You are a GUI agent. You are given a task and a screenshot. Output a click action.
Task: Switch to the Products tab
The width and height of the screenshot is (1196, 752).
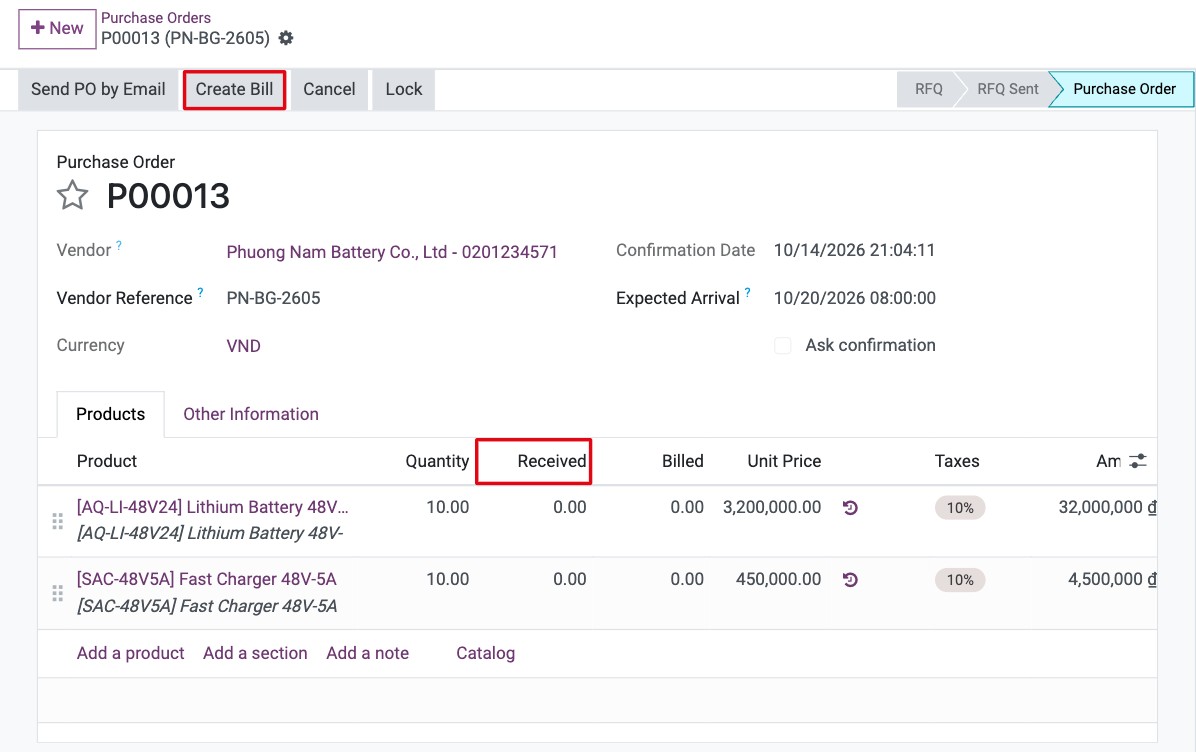point(111,414)
